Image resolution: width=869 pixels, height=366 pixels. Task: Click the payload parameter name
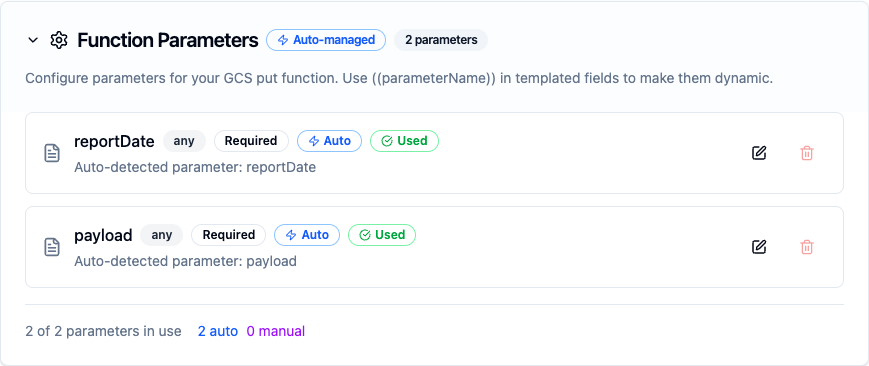coord(103,236)
